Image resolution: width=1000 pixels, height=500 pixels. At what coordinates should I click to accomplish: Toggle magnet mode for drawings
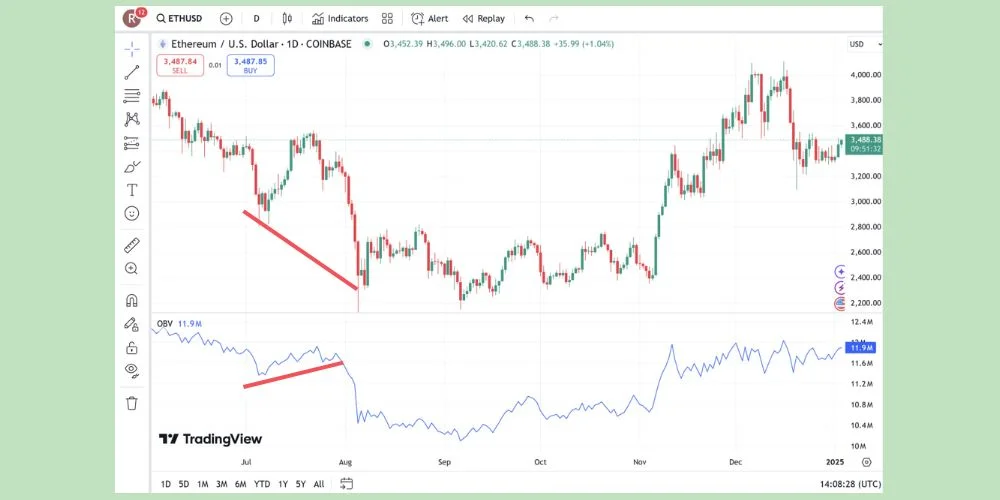click(x=132, y=300)
